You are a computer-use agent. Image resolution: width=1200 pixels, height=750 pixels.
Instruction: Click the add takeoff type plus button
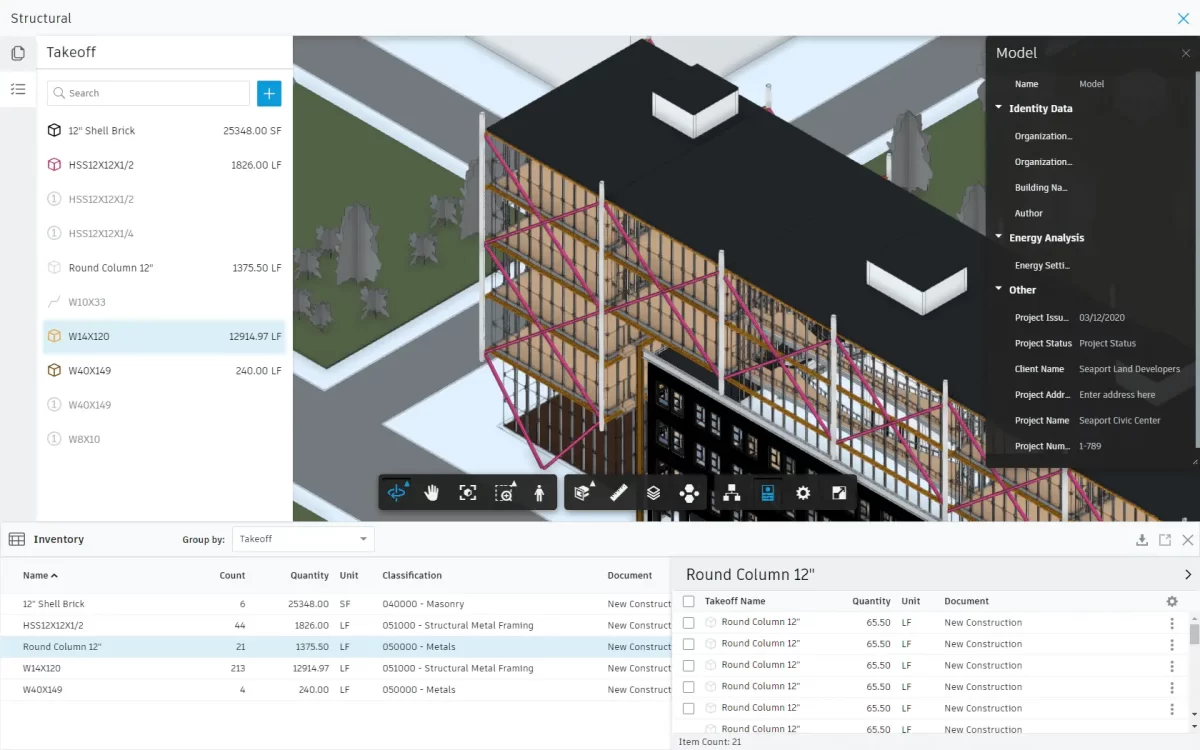point(269,93)
